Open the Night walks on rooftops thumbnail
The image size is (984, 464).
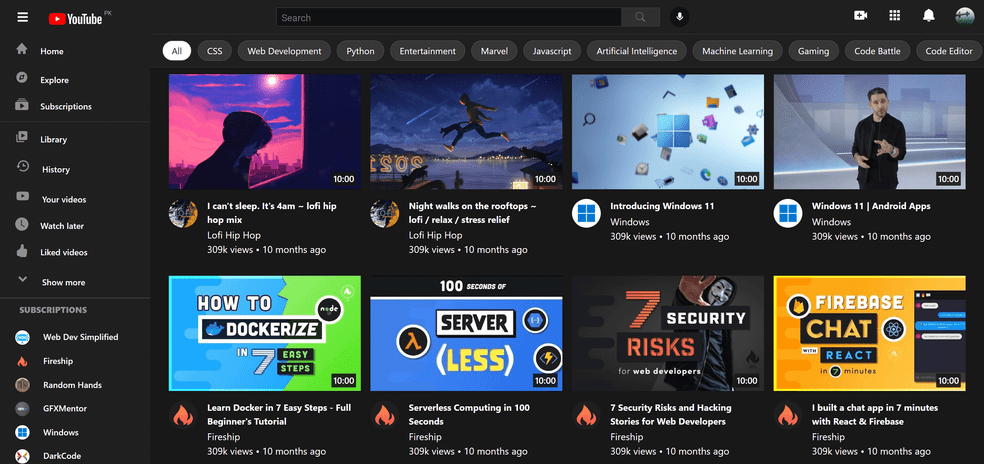click(466, 132)
